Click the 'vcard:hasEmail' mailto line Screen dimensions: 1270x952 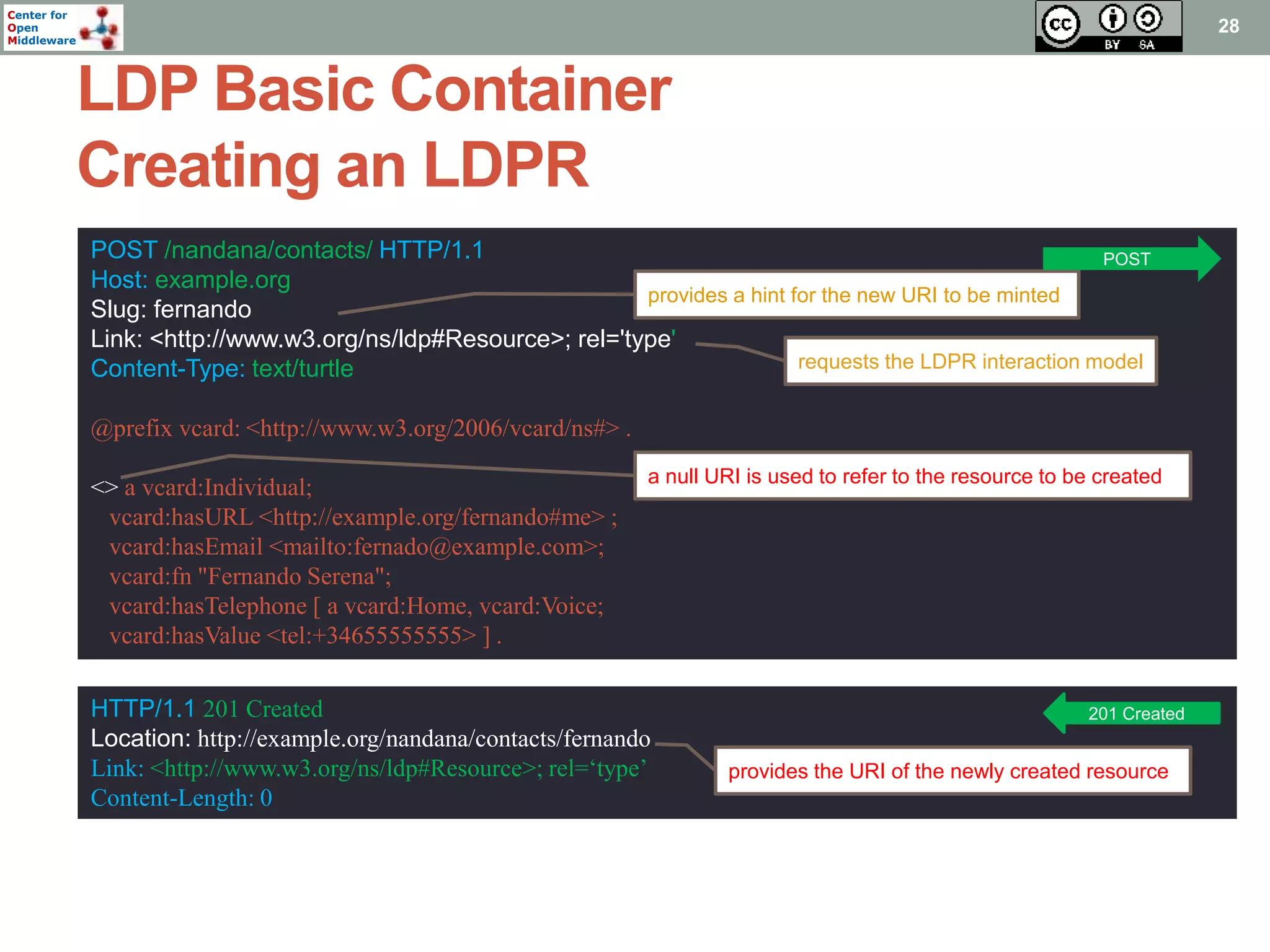pyautogui.click(x=357, y=547)
